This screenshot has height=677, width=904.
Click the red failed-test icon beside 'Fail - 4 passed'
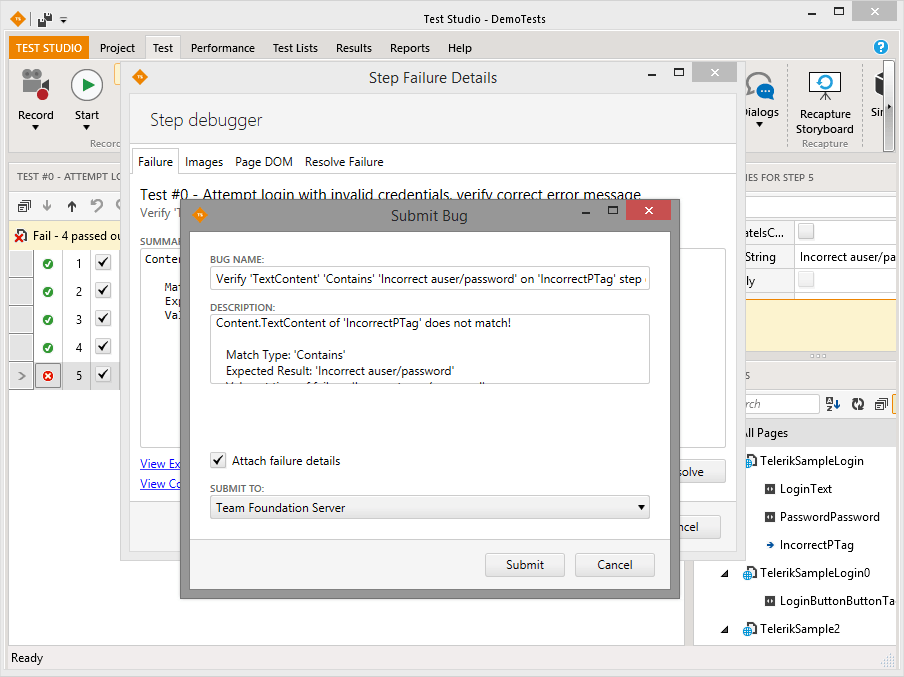pos(21,236)
